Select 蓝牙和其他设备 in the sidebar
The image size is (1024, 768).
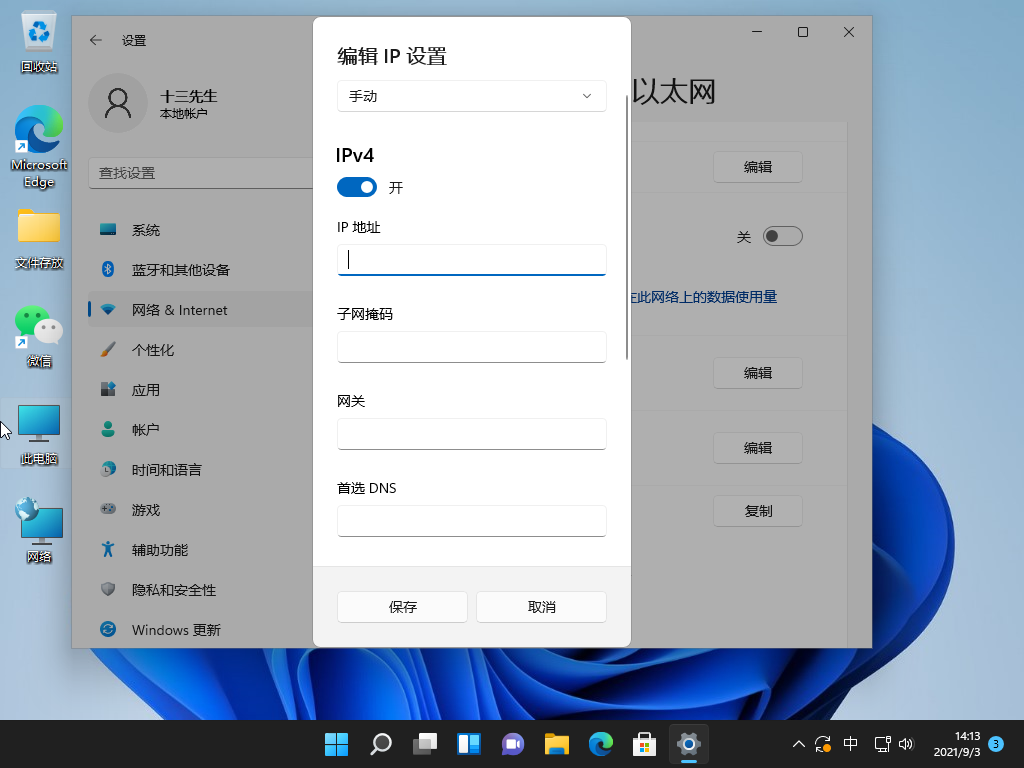pos(180,269)
